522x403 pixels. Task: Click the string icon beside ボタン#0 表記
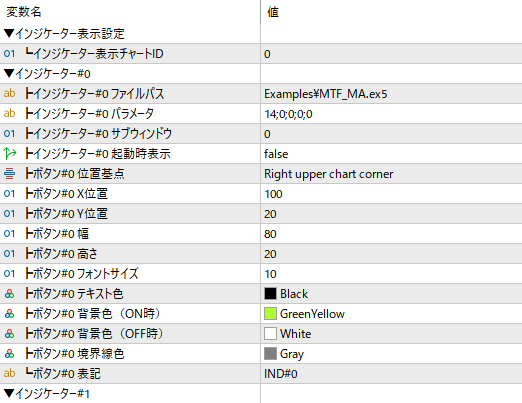(x=9, y=373)
